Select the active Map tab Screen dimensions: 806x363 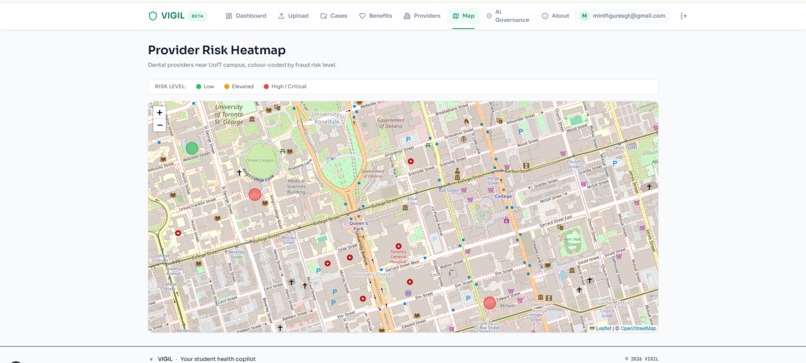tap(463, 16)
